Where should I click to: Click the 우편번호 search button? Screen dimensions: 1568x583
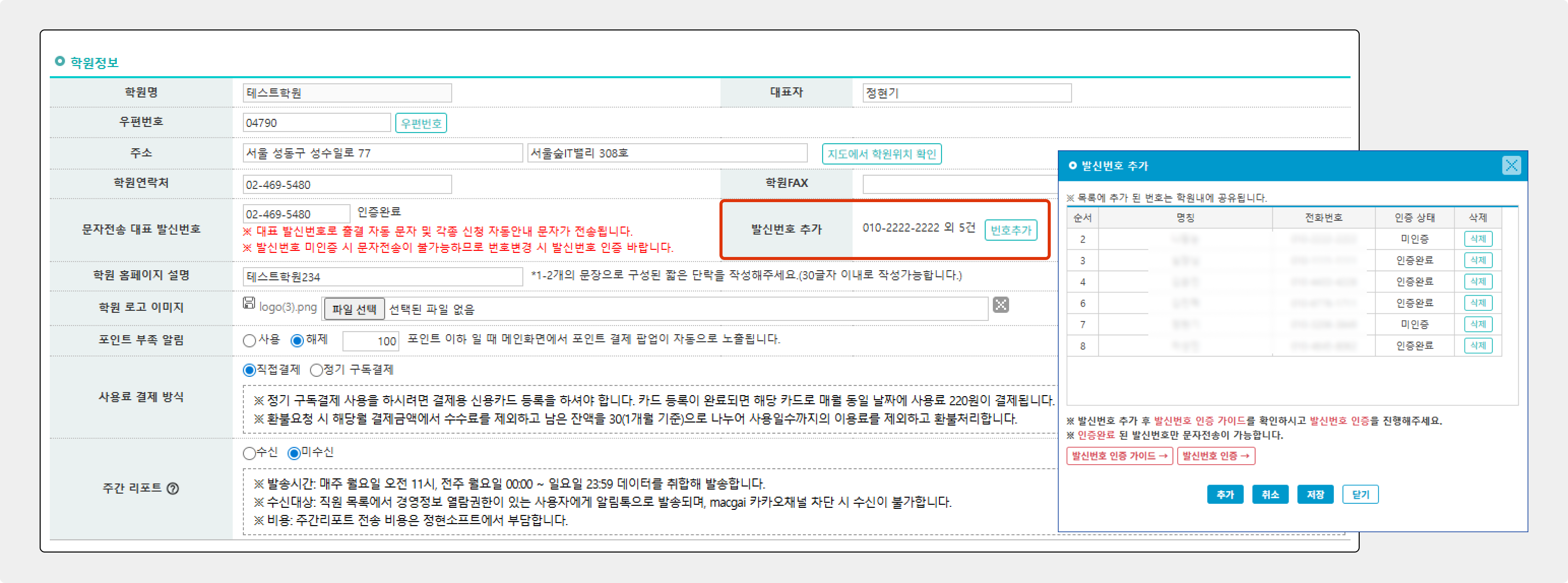click(421, 123)
